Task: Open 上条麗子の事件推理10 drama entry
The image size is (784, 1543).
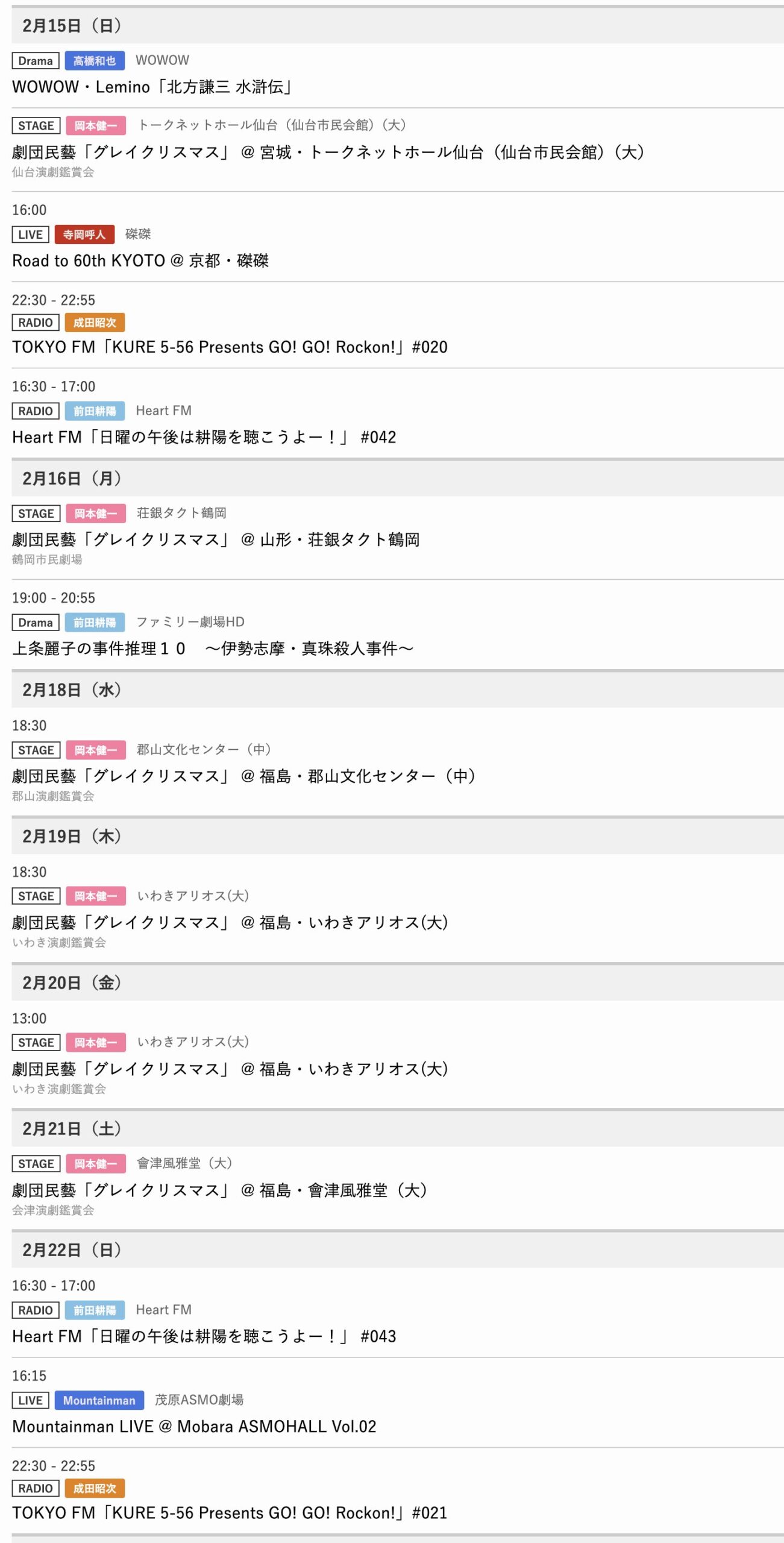Action: 213,649
